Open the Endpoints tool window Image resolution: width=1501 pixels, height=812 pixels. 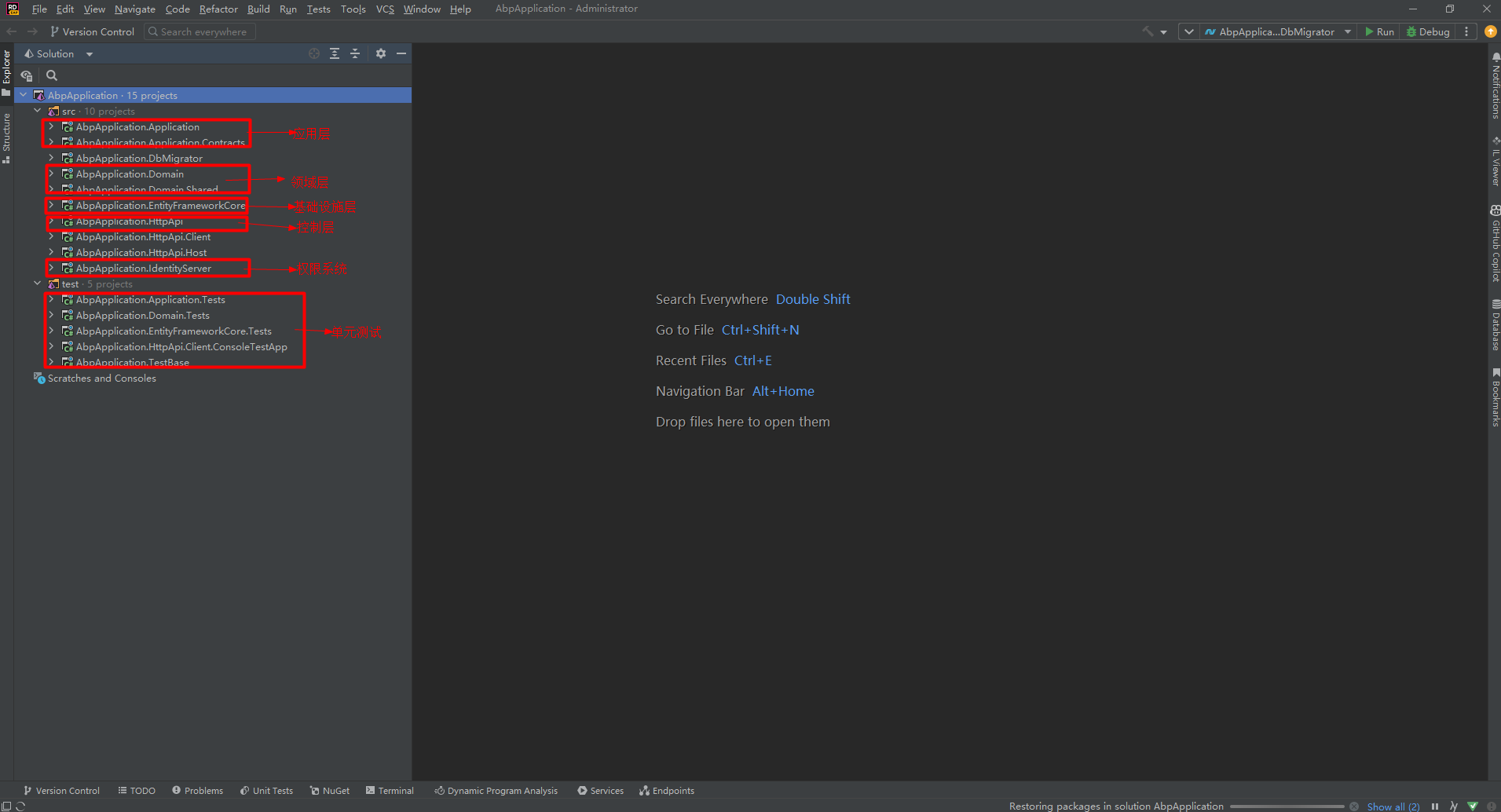point(667,791)
